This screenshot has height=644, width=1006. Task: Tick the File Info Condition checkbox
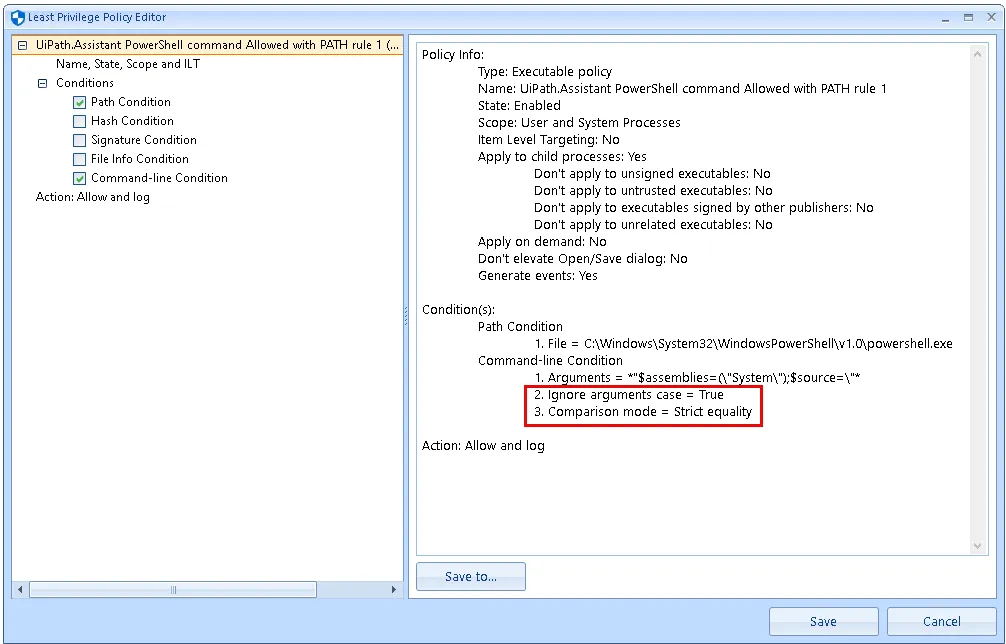(80, 159)
